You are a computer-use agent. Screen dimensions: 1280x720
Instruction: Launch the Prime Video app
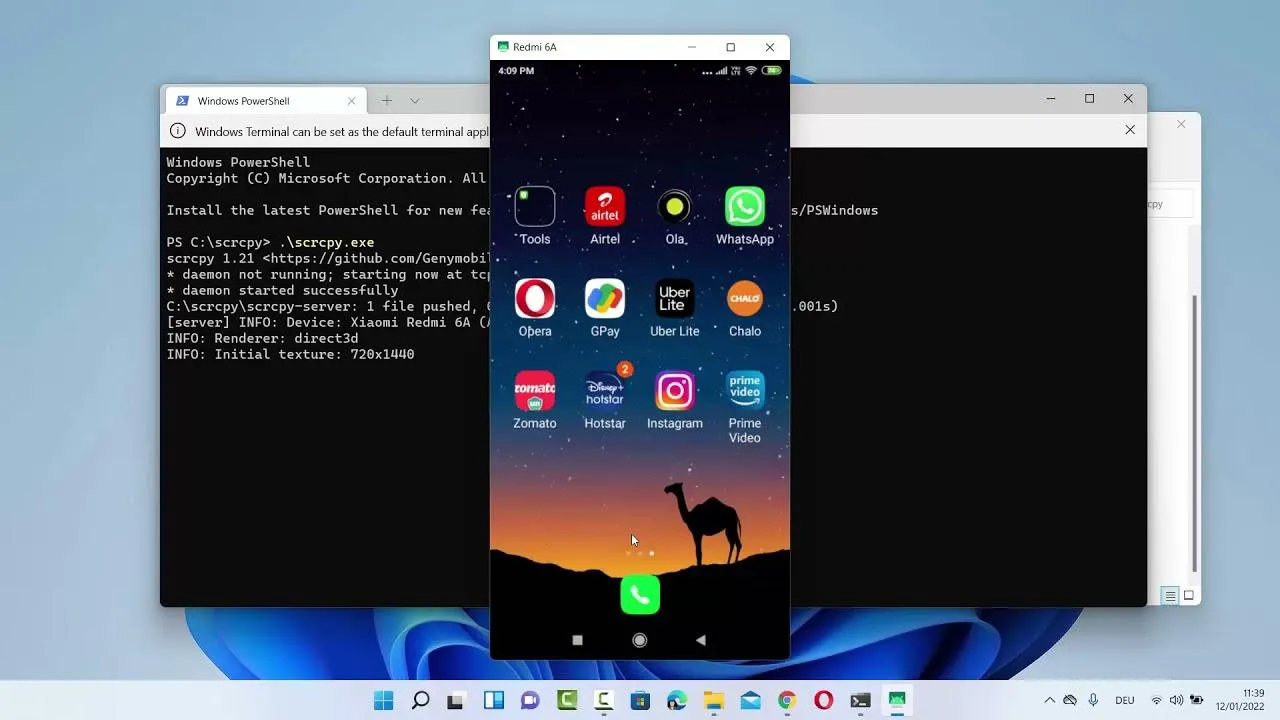tap(745, 391)
